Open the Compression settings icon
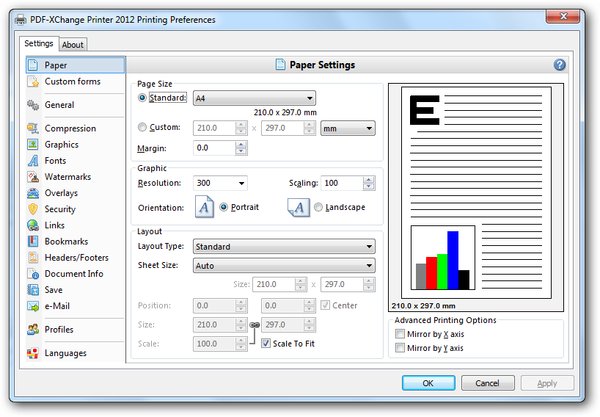Image resolution: width=600 pixels, height=417 pixels. 33,128
